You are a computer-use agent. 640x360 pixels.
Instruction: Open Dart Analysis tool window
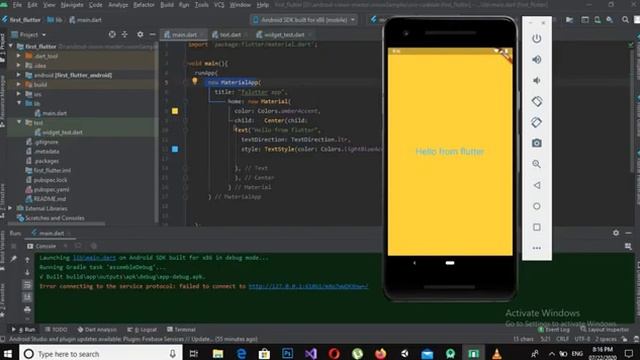(97, 329)
